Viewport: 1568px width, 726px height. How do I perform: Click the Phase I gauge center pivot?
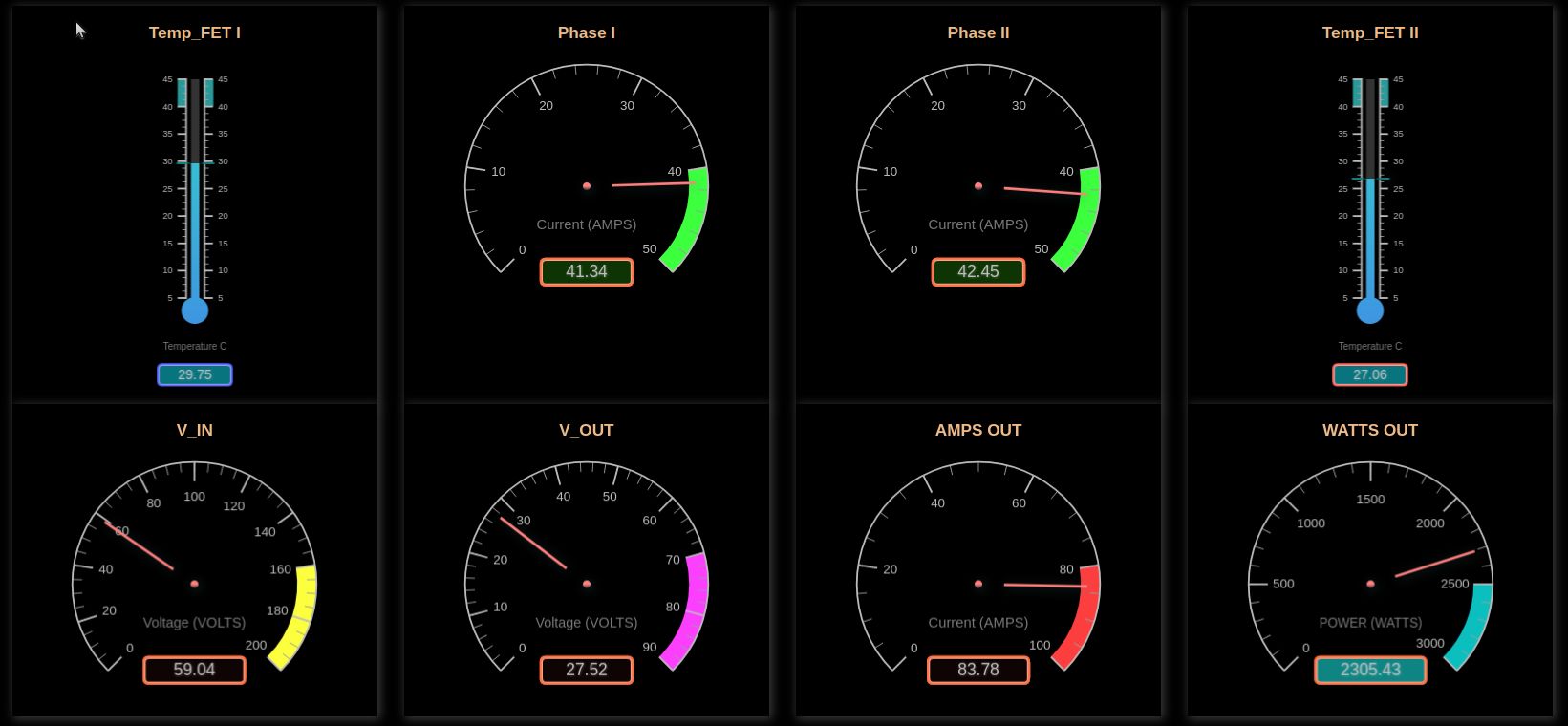click(x=587, y=186)
